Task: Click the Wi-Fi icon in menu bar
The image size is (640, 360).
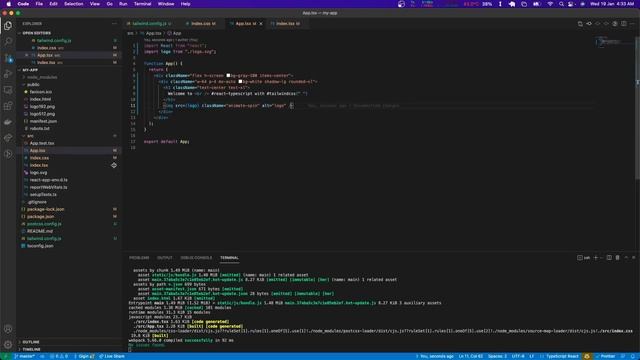Action: 550,4
